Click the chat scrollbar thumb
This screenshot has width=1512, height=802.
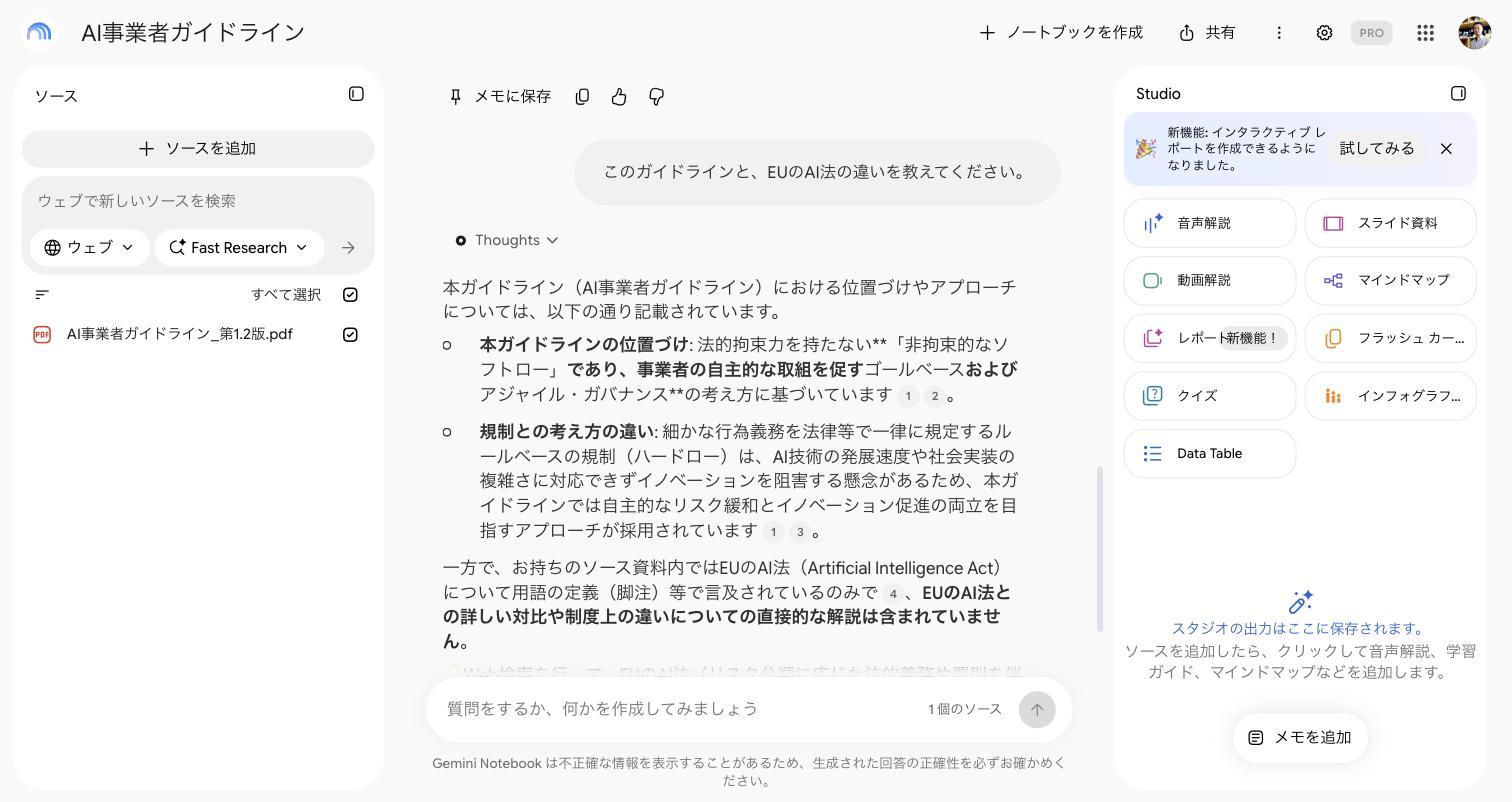click(x=1100, y=549)
